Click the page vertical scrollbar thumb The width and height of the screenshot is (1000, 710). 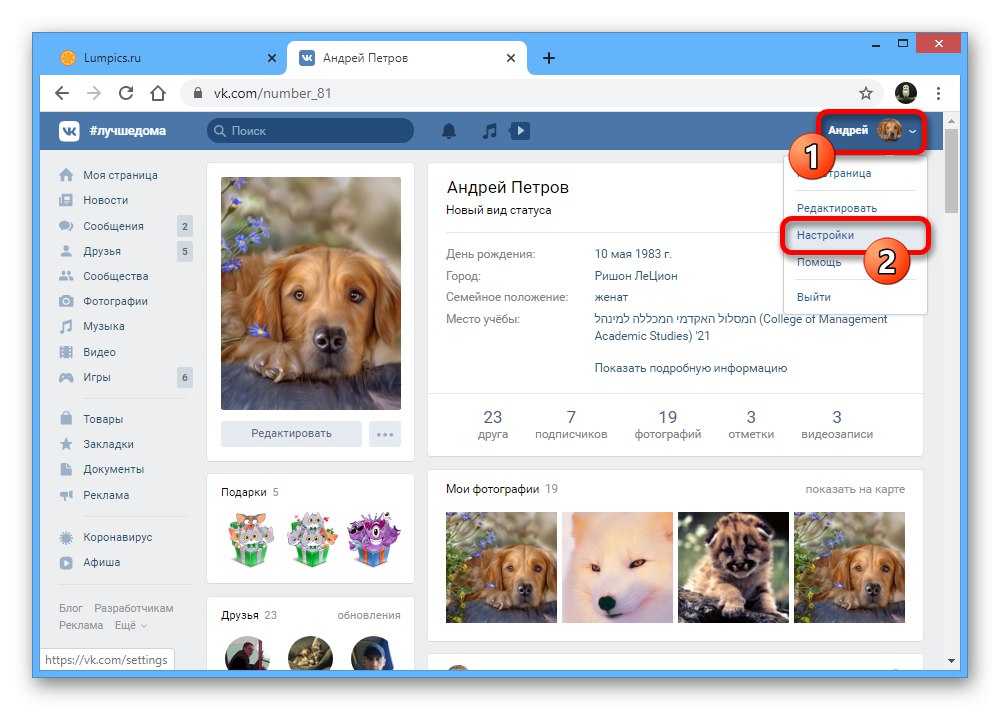[x=952, y=171]
